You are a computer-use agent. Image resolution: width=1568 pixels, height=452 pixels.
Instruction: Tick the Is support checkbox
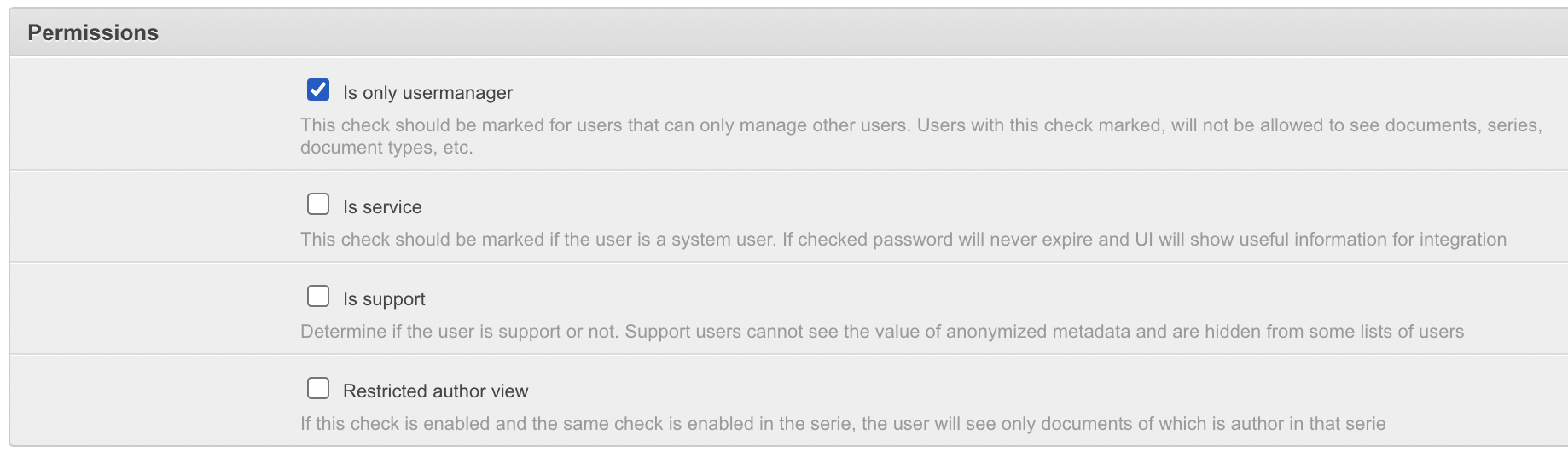click(318, 296)
